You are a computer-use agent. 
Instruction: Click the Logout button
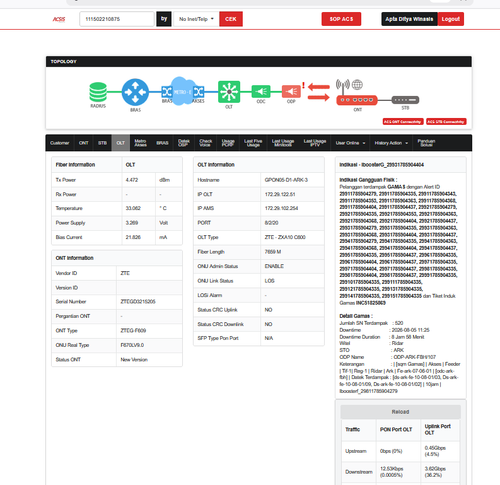451,19
